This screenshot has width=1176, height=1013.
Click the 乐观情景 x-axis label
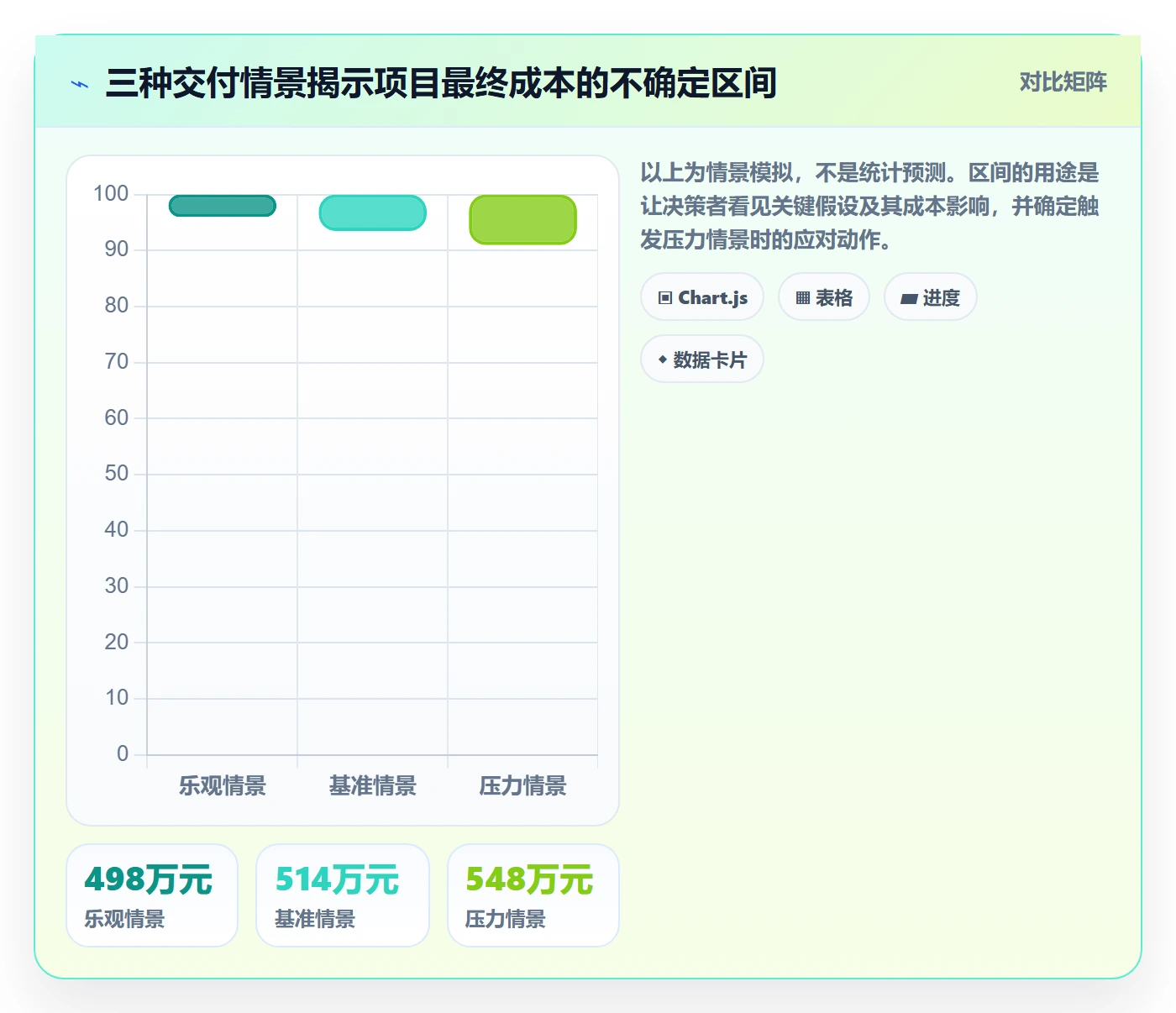[223, 786]
